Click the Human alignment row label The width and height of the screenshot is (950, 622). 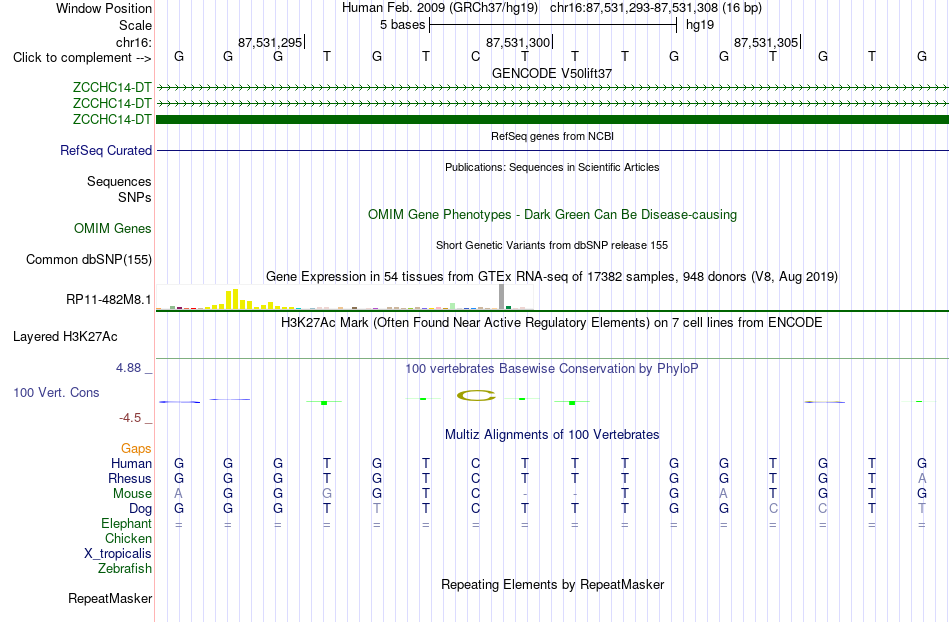click(x=131, y=463)
